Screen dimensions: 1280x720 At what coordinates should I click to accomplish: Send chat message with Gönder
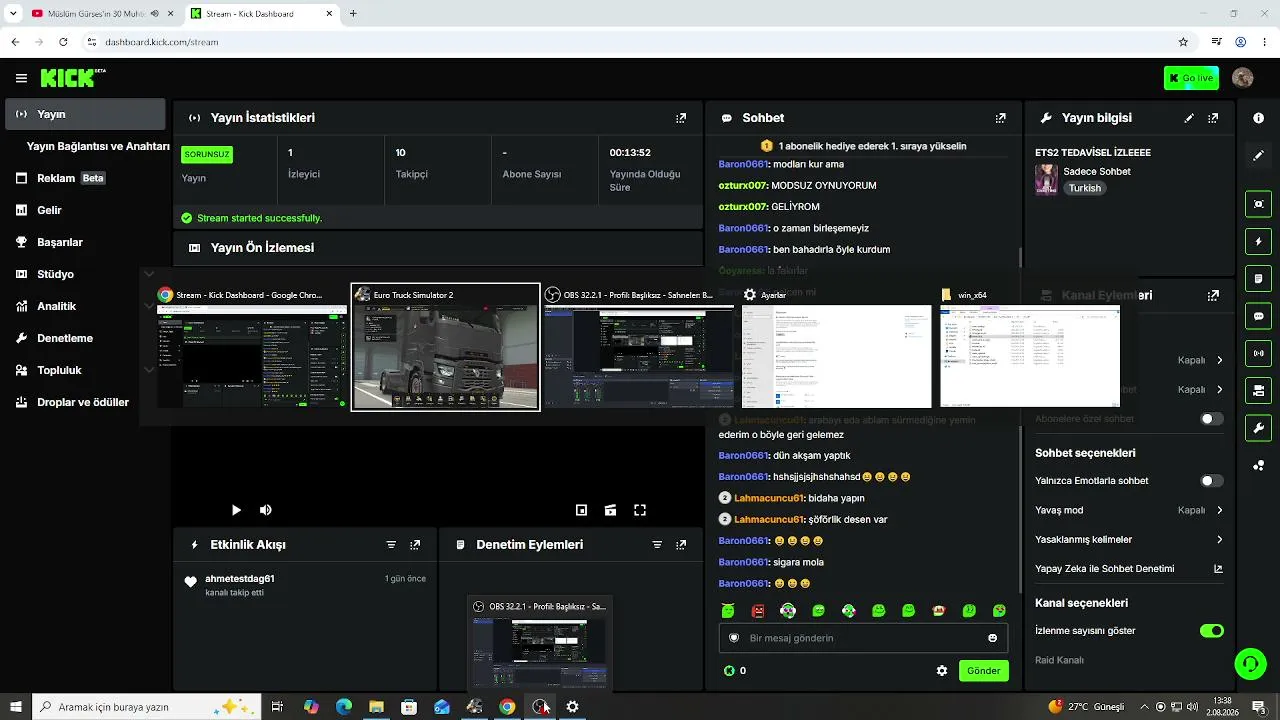tap(983, 671)
